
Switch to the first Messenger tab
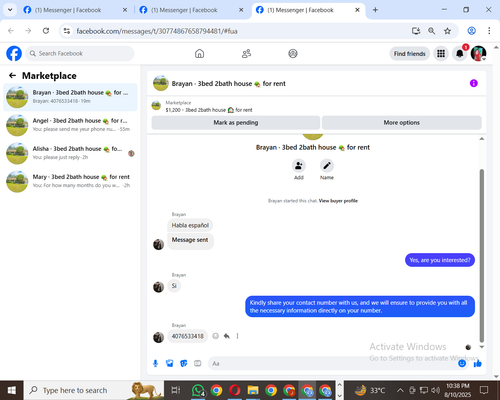pos(74,10)
